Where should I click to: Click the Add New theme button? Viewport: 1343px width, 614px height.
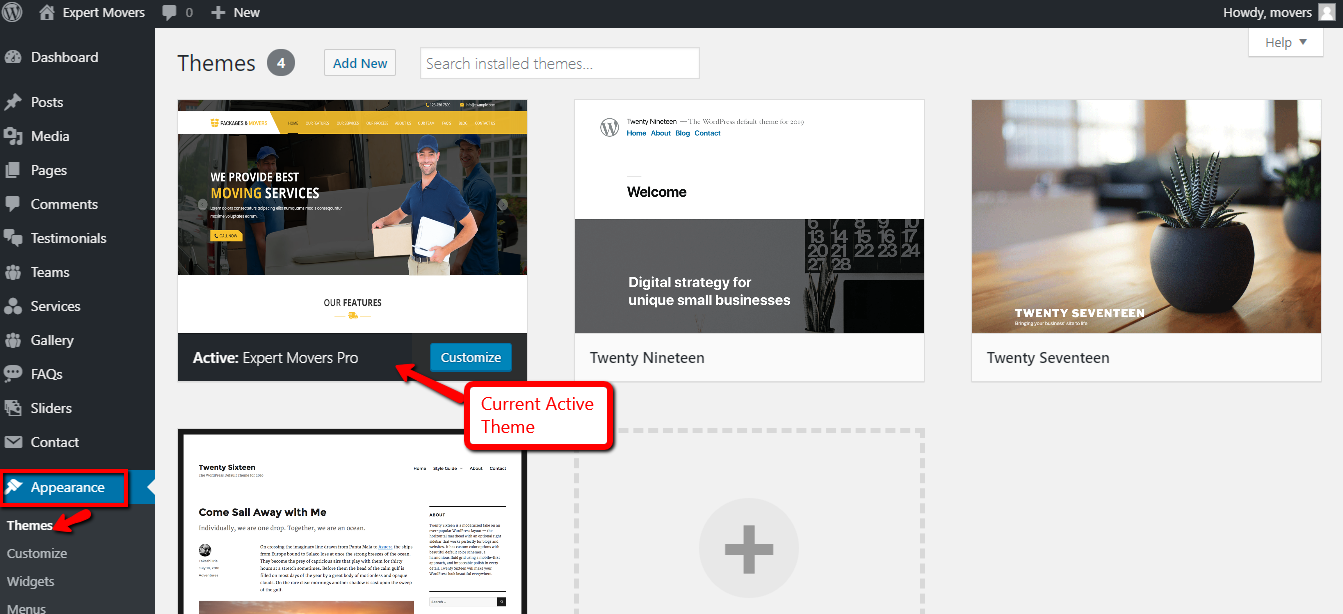pyautogui.click(x=360, y=63)
